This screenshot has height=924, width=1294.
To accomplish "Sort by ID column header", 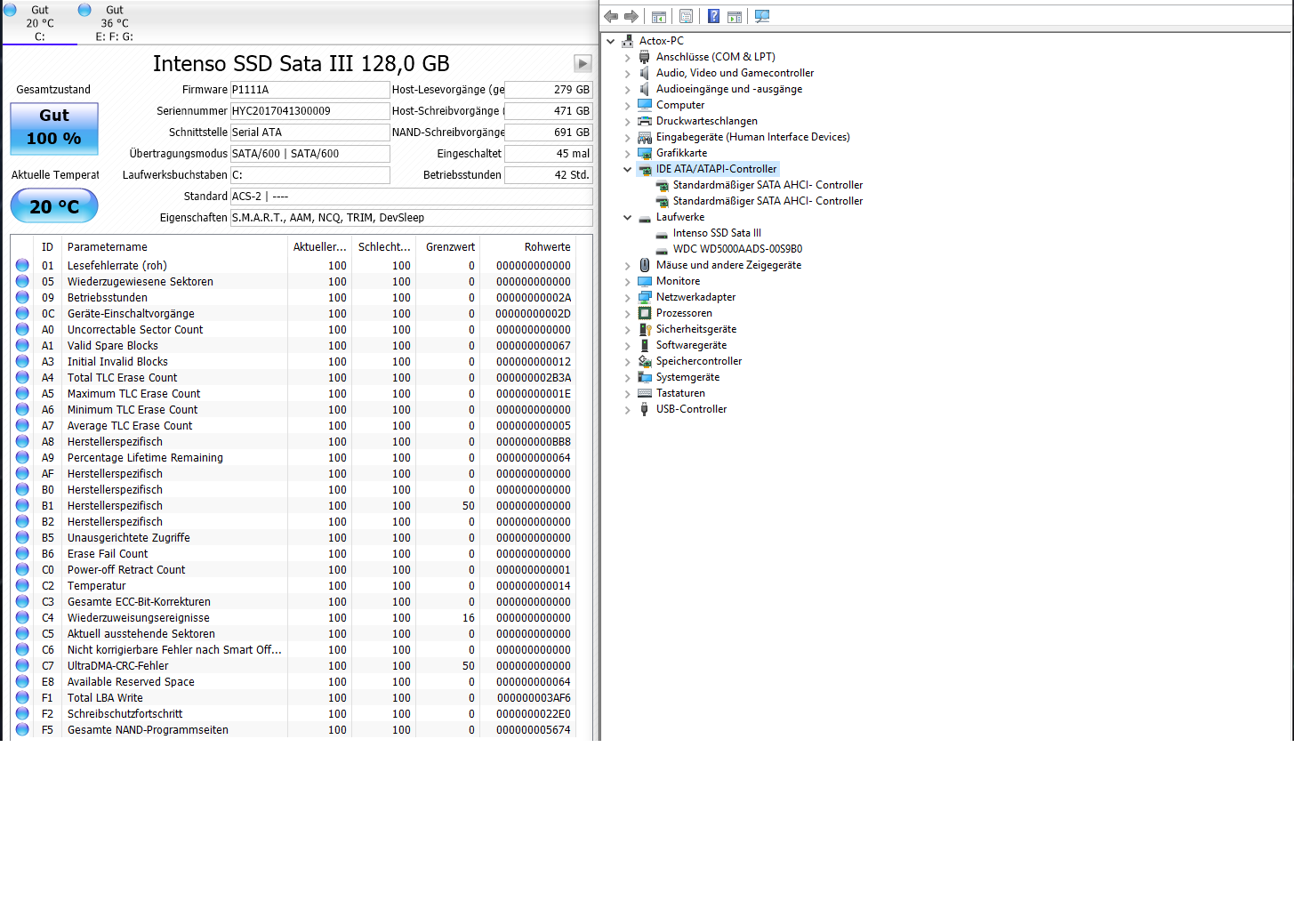I will [47, 247].
